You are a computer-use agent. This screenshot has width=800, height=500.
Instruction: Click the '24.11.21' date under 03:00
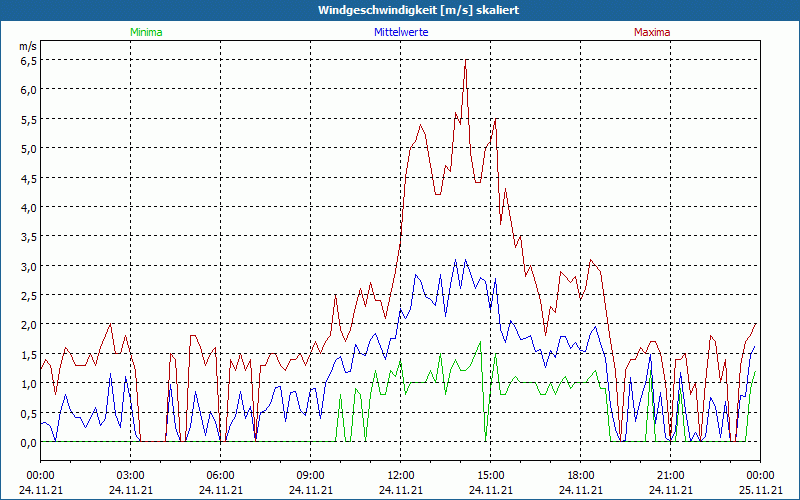[131, 490]
